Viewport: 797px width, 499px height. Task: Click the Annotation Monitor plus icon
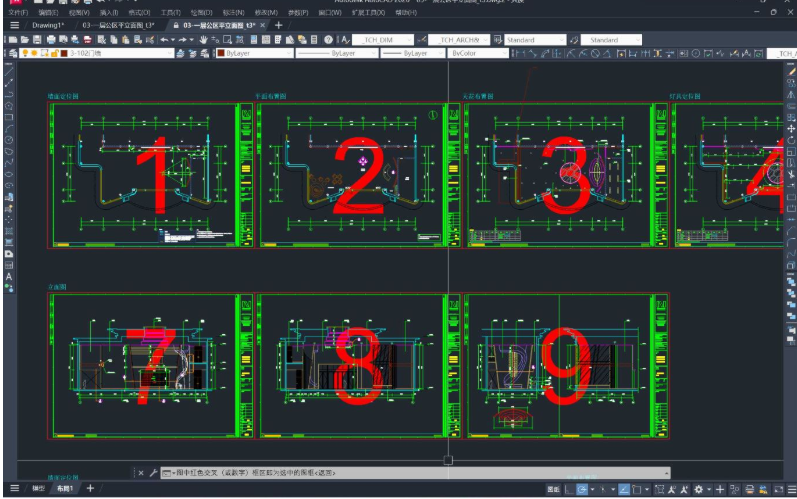[x=720, y=489]
